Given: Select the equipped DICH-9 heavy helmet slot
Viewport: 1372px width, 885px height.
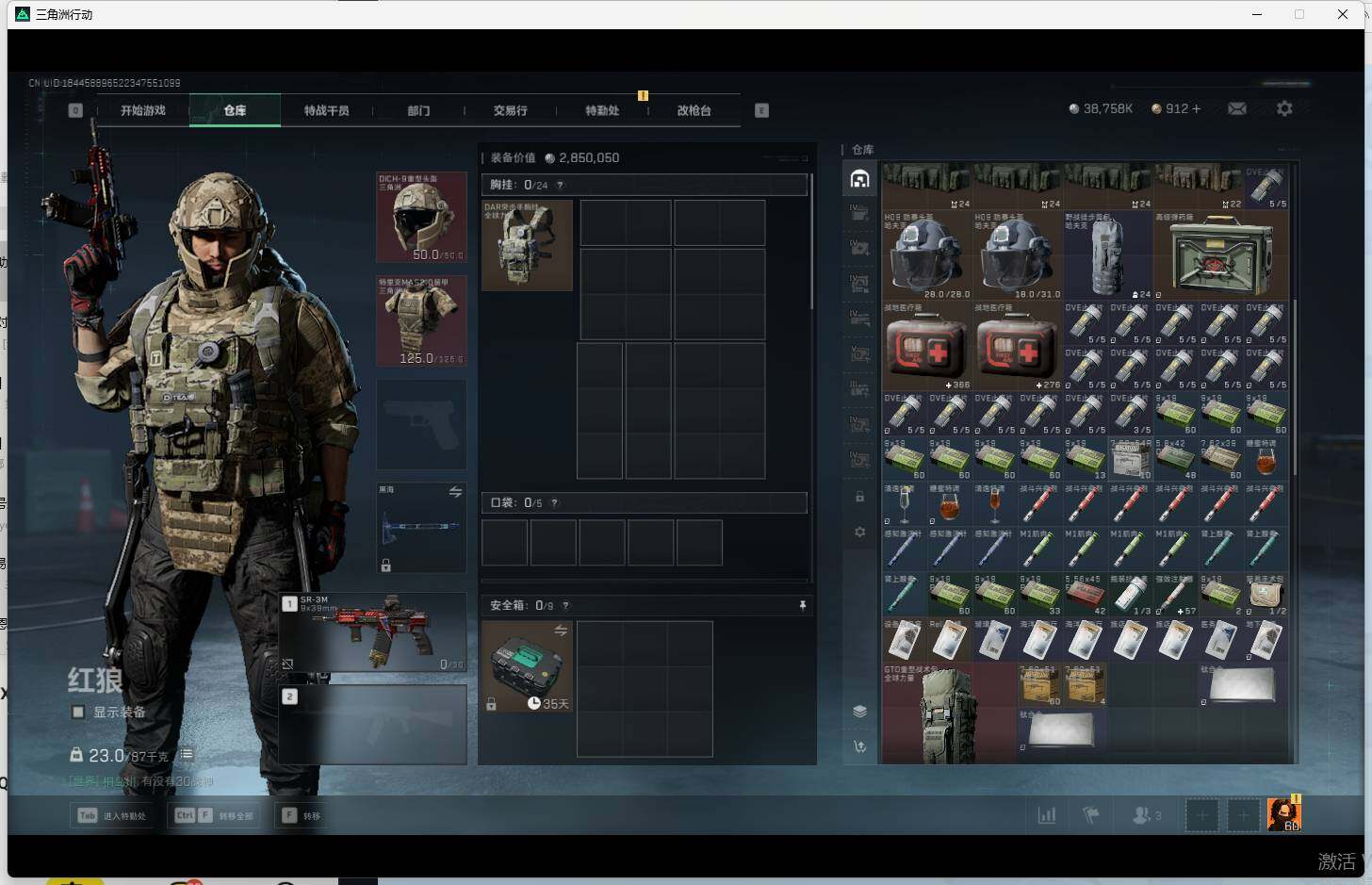Looking at the screenshot, I should (x=421, y=217).
